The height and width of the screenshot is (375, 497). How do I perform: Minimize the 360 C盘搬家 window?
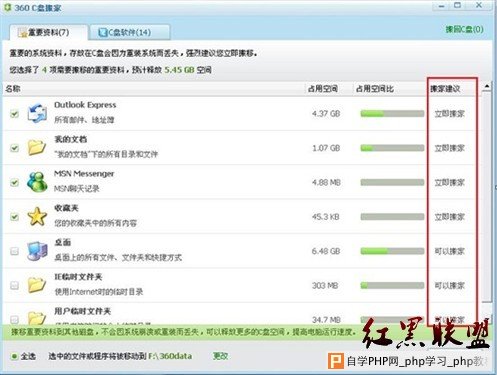point(442,6)
